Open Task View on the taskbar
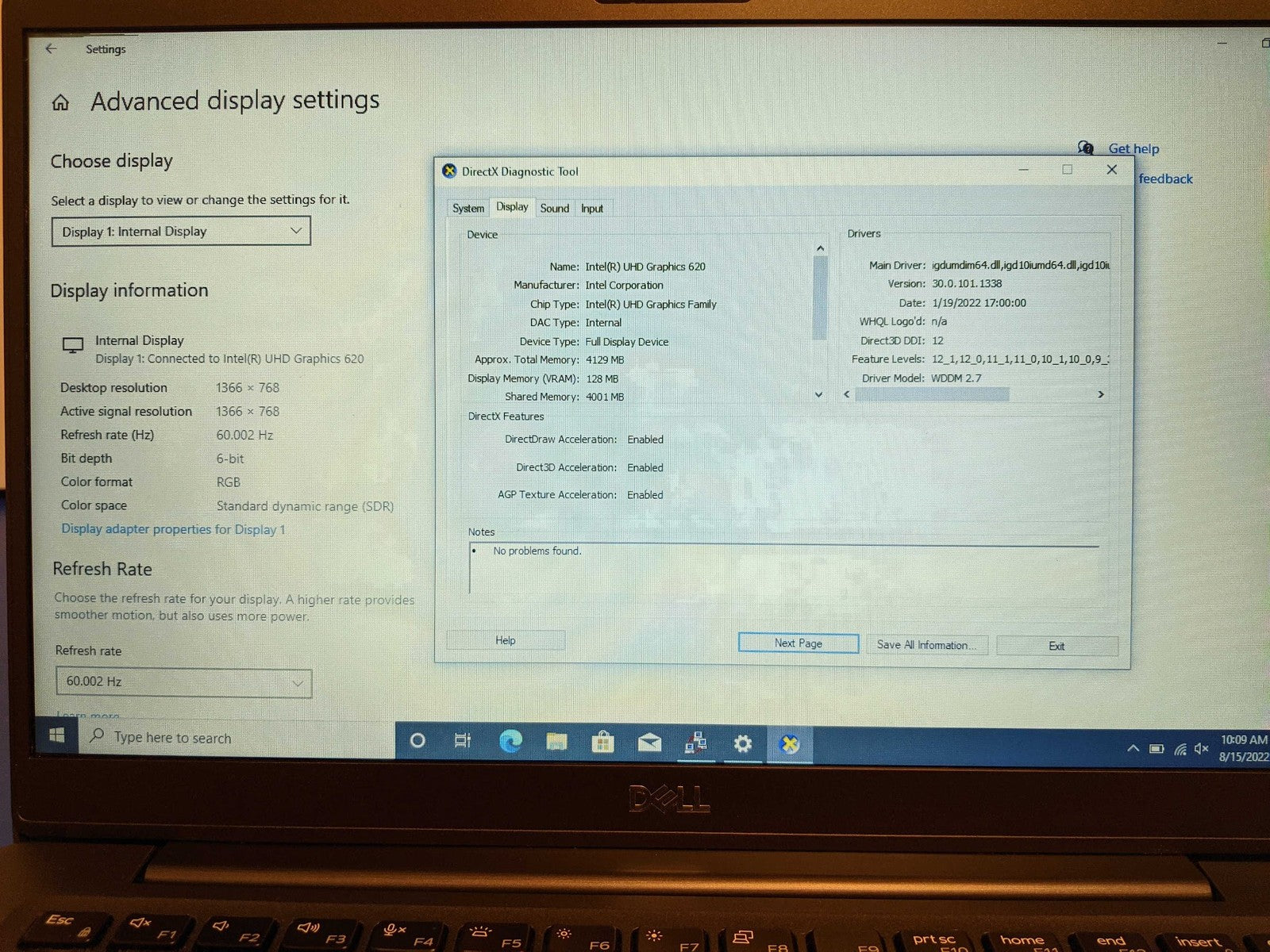Screen dimensions: 1270x952 point(463,741)
